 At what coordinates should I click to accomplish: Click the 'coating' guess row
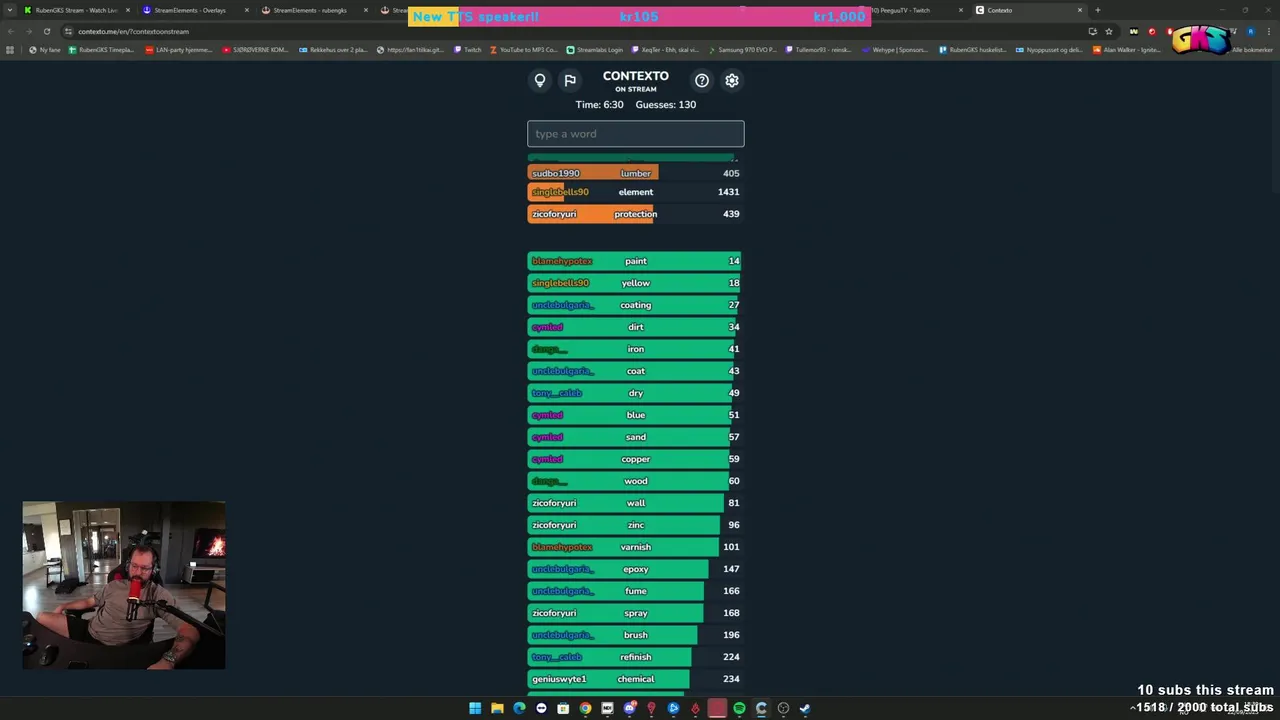pos(636,305)
